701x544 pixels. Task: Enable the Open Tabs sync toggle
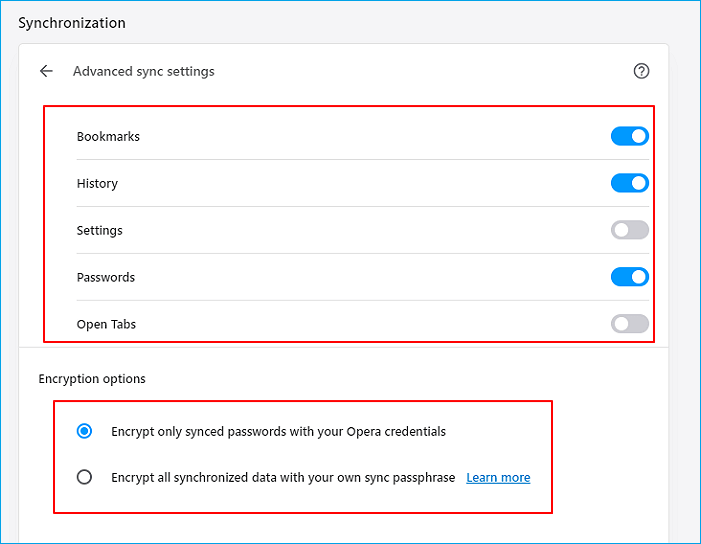629,324
